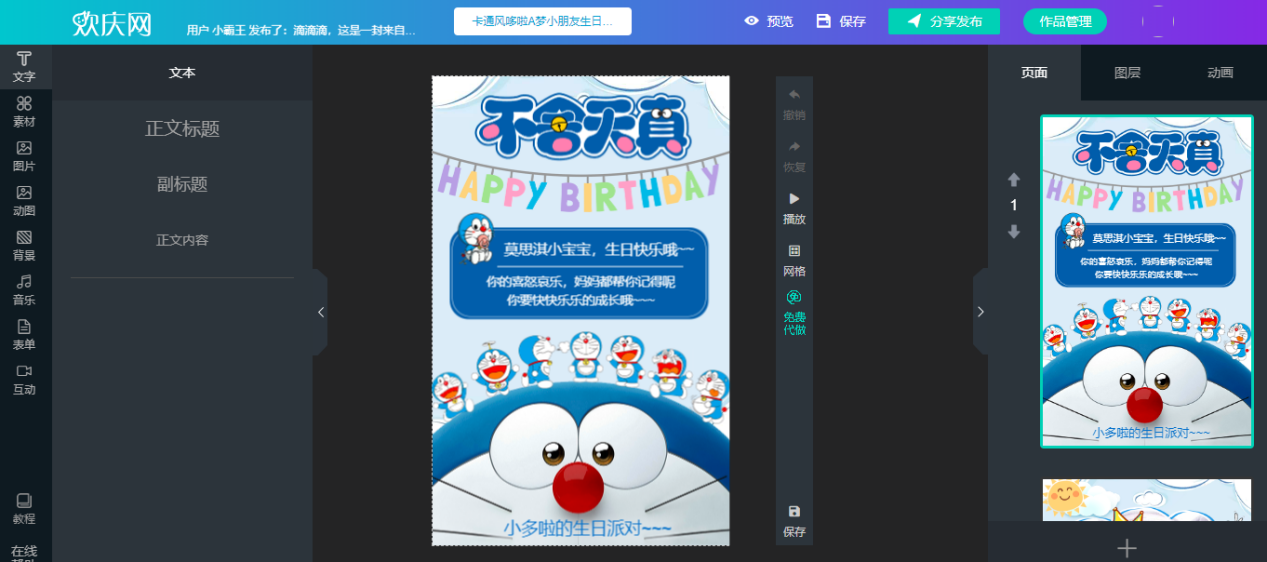Open the 互动 interaction panel
Viewport: 1267px width, 562px height.
(x=24, y=379)
